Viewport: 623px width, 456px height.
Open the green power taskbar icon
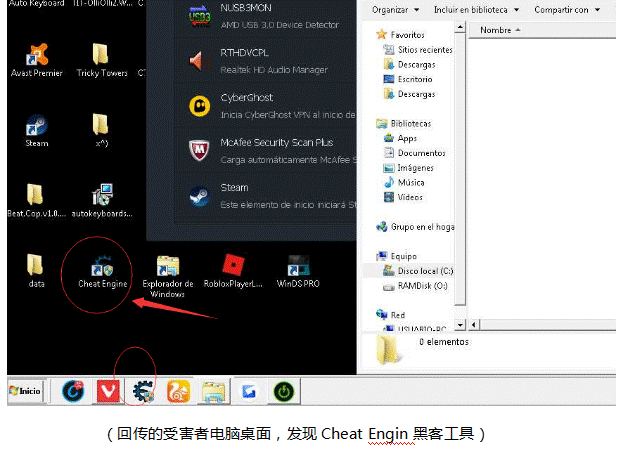[x=284, y=391]
